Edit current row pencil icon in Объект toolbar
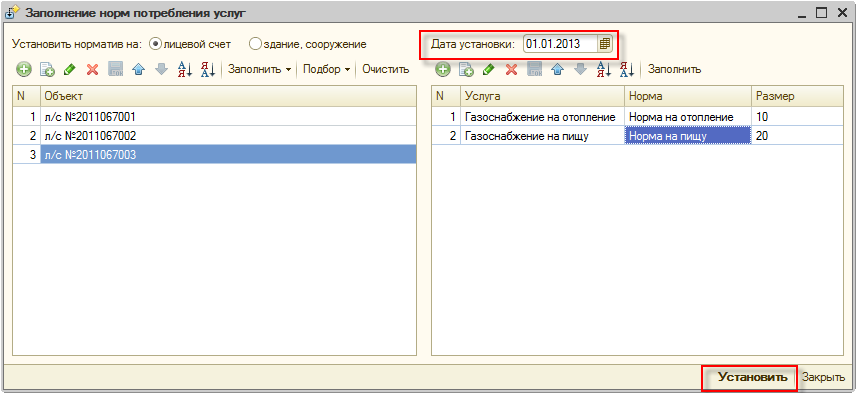Screen dimensions: 856x393 coord(69,69)
